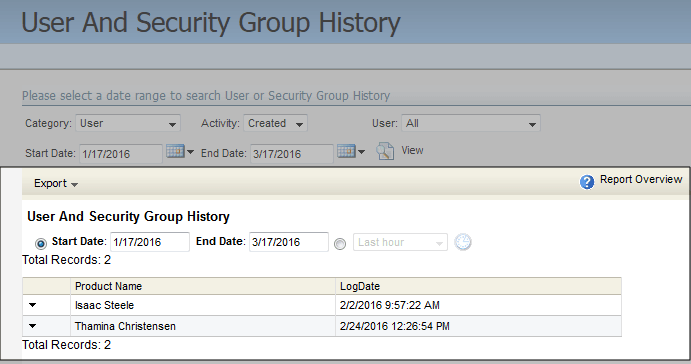
Task: Click report Start Date input 1/17/2016
Action: point(150,242)
